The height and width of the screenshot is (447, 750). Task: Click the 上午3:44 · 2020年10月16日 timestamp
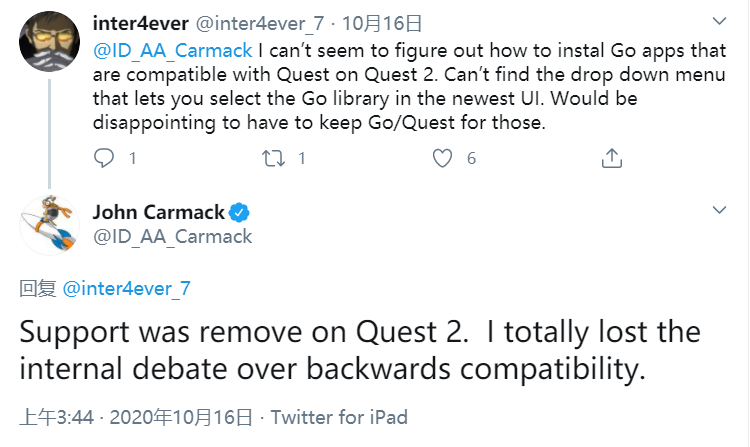tap(140, 417)
